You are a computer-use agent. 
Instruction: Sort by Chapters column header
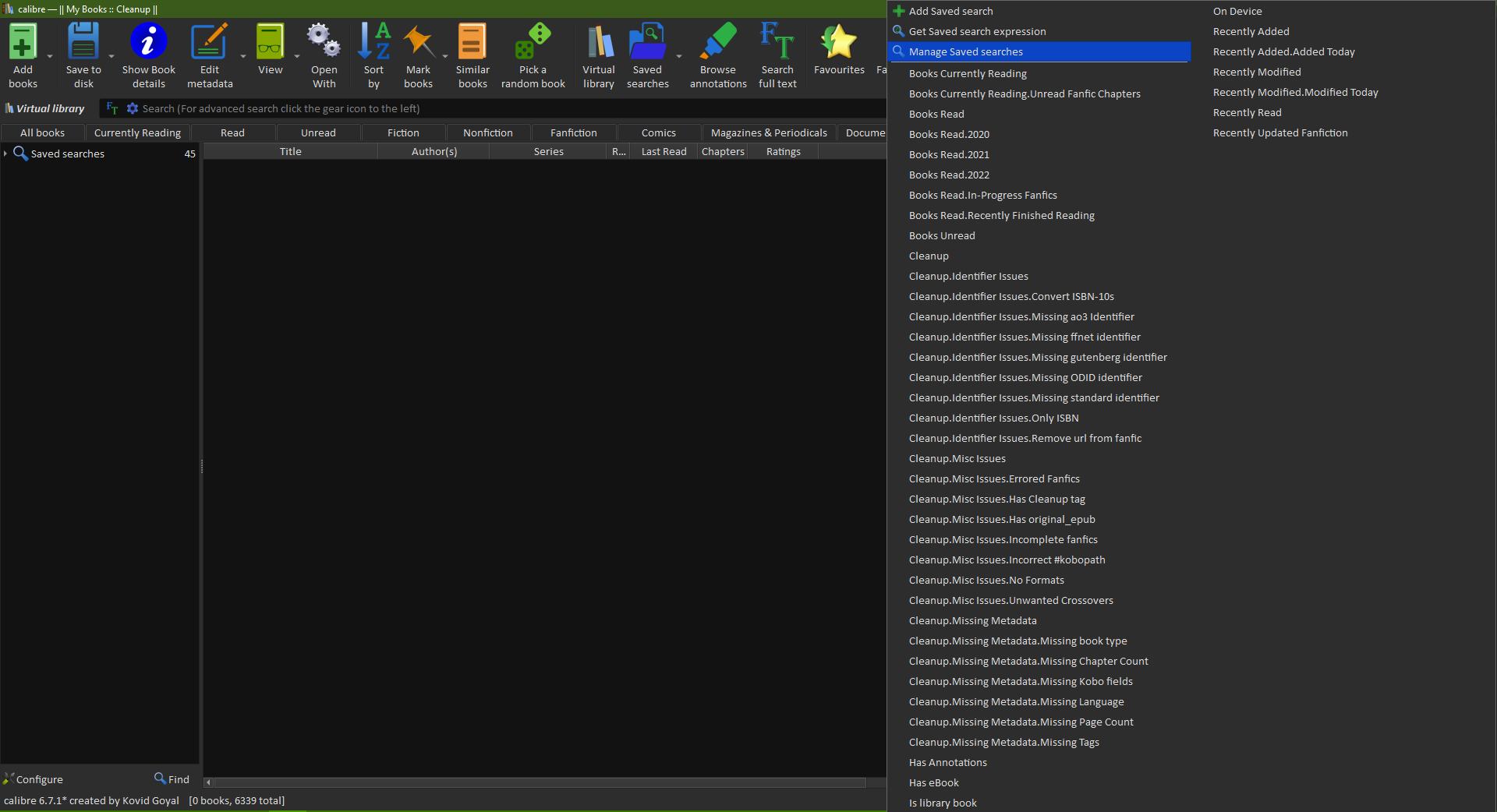[x=723, y=151]
